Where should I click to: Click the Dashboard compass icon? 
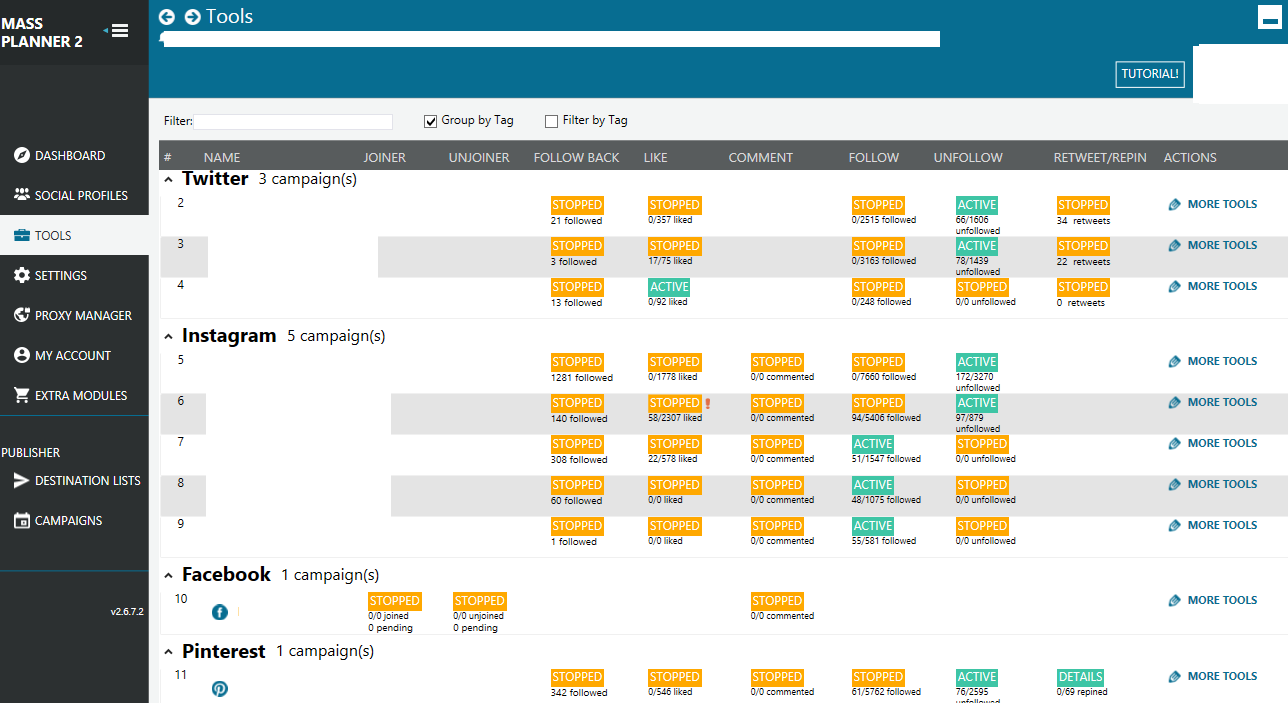pyautogui.click(x=21, y=155)
